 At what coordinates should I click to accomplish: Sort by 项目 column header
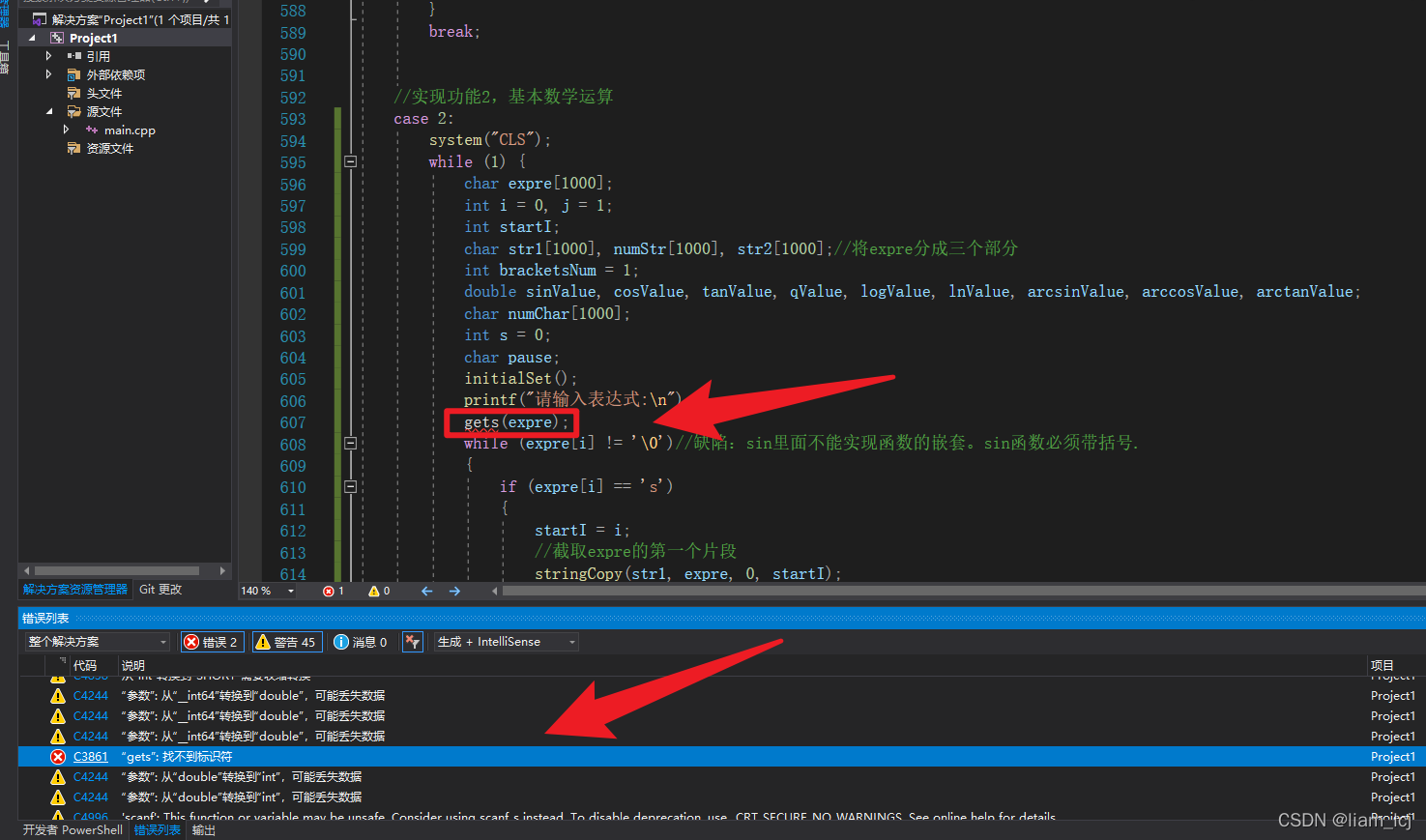pyautogui.click(x=1382, y=665)
